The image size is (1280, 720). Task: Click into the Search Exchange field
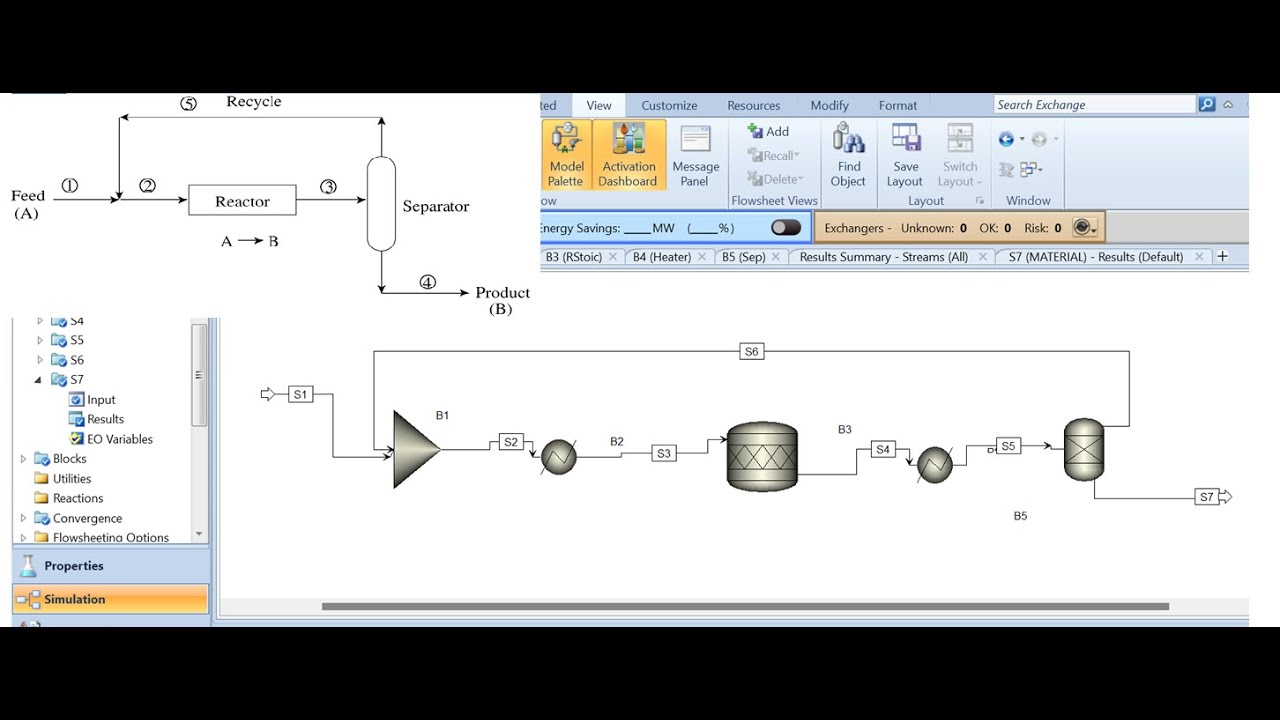pos(1094,104)
